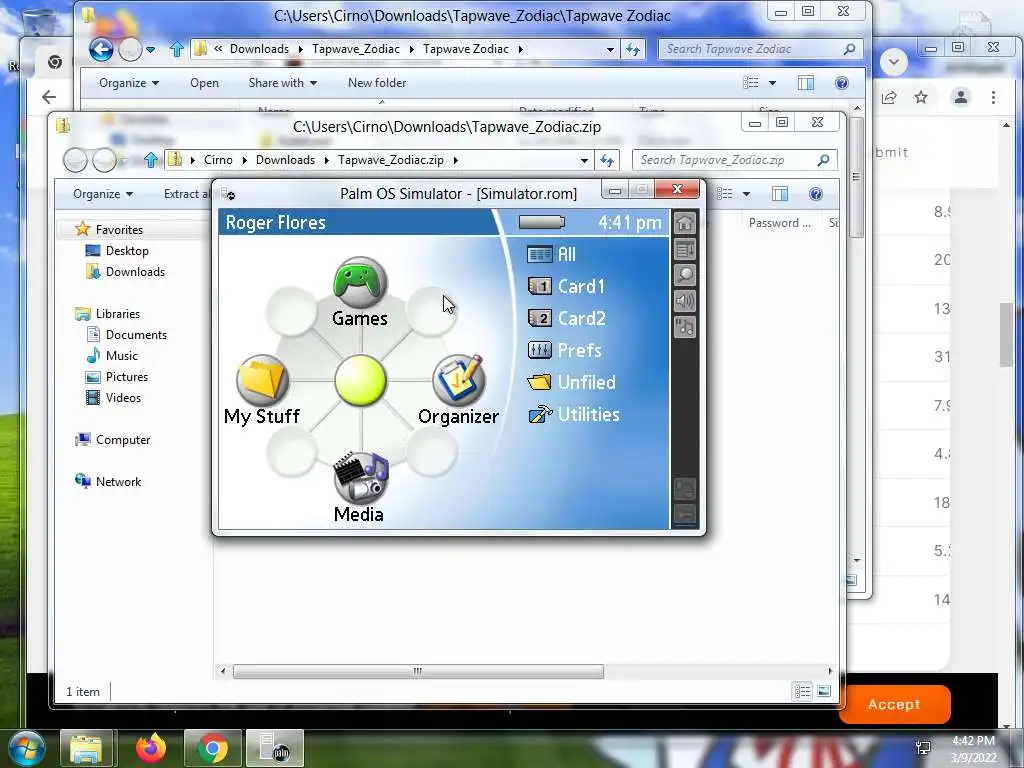Viewport: 1024px width, 768px height.
Task: Click Search Tapwave Zodiac field
Action: tap(761, 49)
